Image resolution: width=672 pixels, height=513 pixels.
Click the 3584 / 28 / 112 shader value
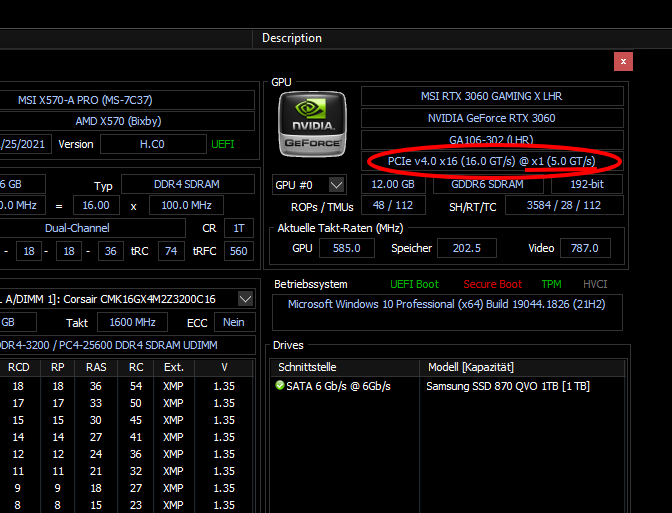coord(564,205)
